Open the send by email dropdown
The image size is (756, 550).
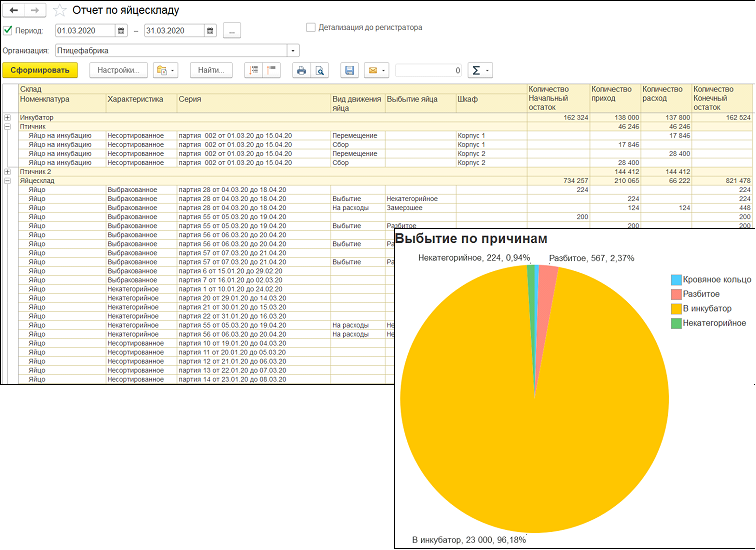[x=377, y=71]
